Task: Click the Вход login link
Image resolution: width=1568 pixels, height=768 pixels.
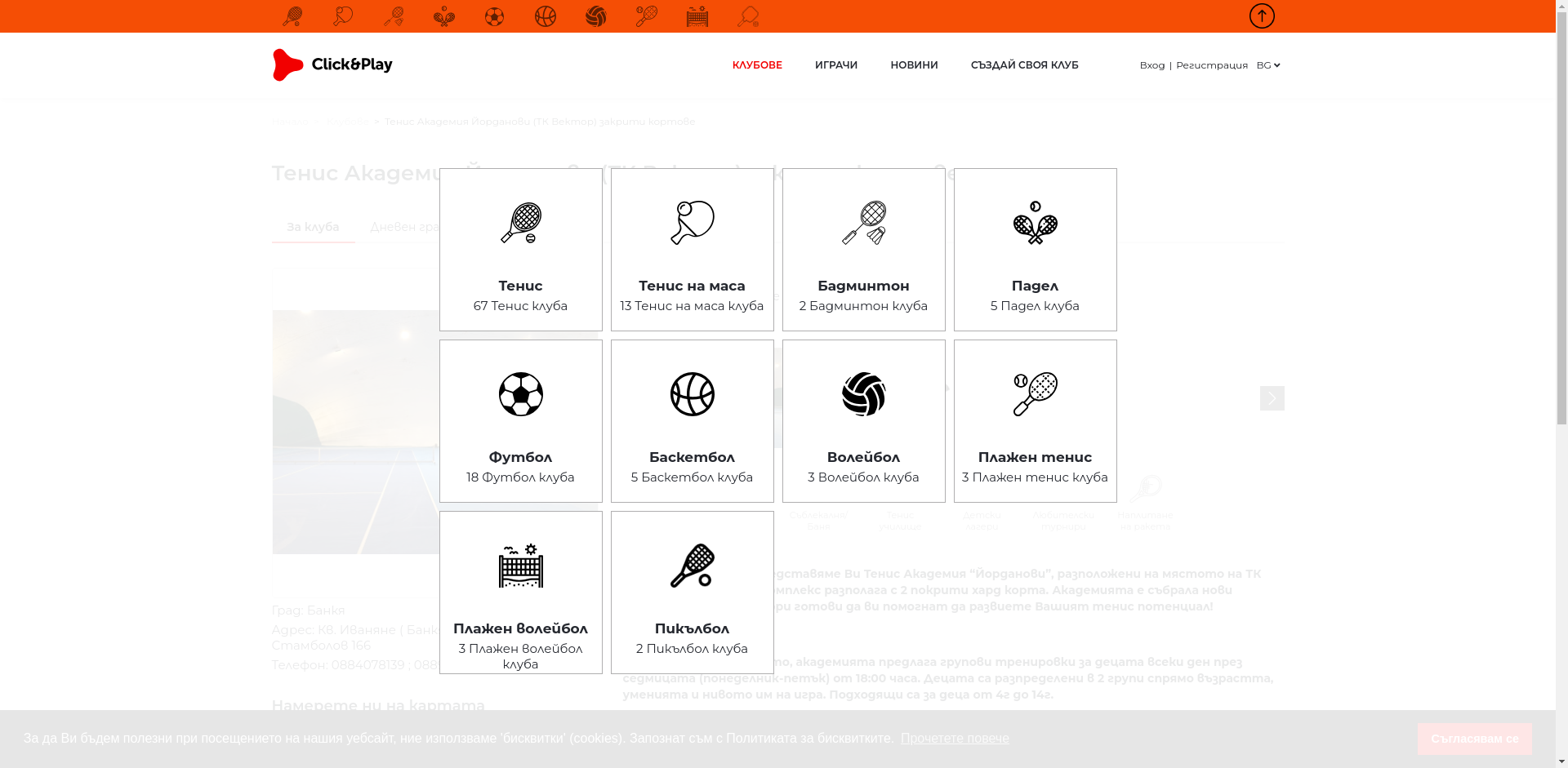Action: pos(1151,65)
